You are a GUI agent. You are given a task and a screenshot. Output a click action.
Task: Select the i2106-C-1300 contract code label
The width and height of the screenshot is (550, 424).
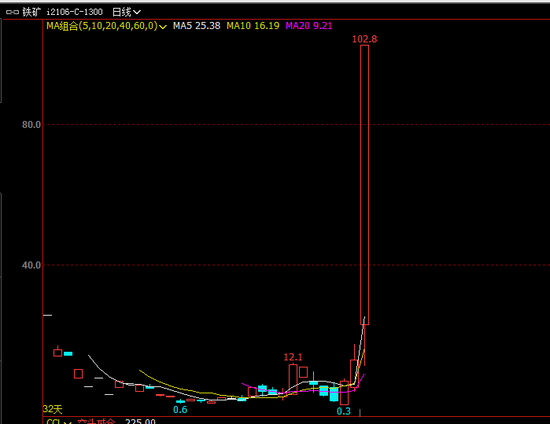coord(75,12)
